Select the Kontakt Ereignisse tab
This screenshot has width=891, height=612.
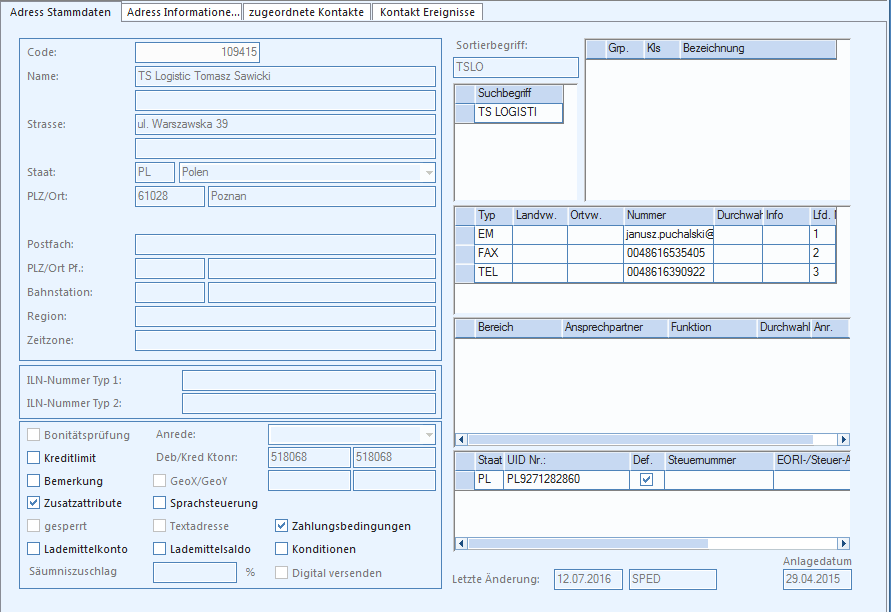pyautogui.click(x=427, y=12)
